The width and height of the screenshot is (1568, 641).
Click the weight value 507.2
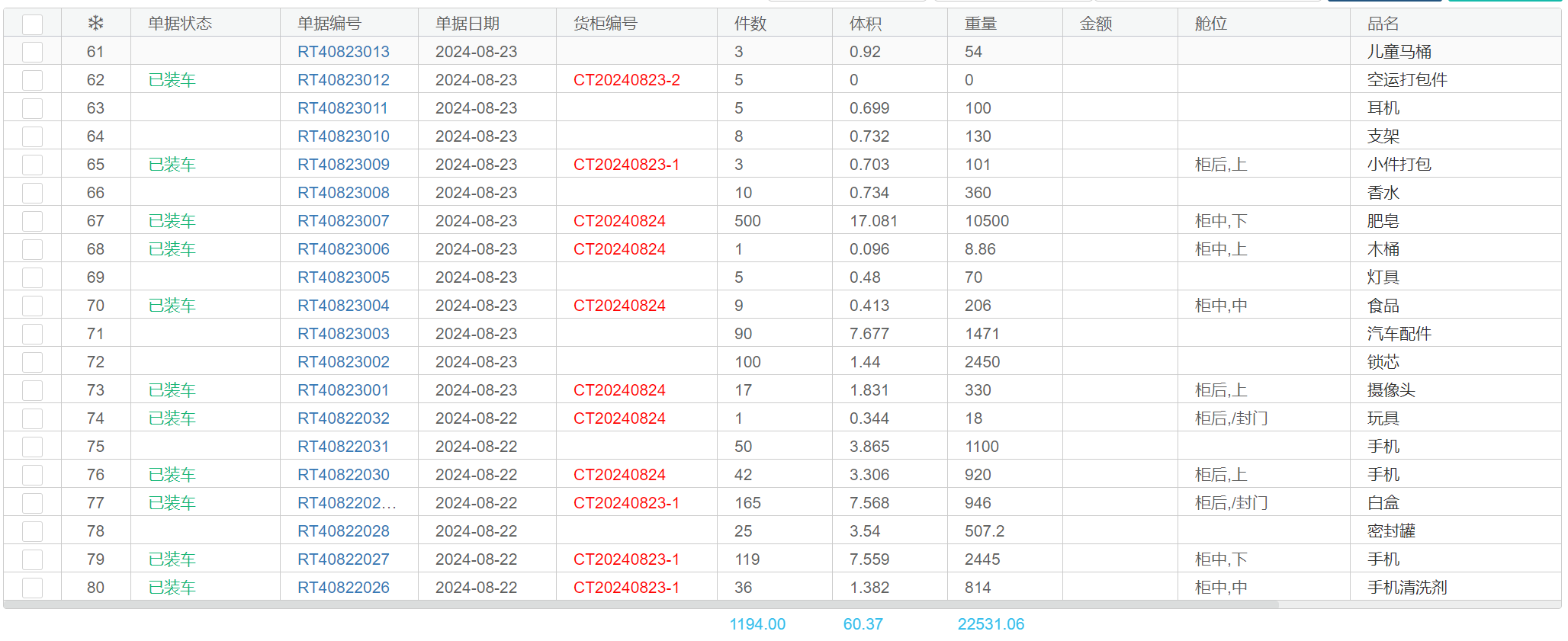985,531
